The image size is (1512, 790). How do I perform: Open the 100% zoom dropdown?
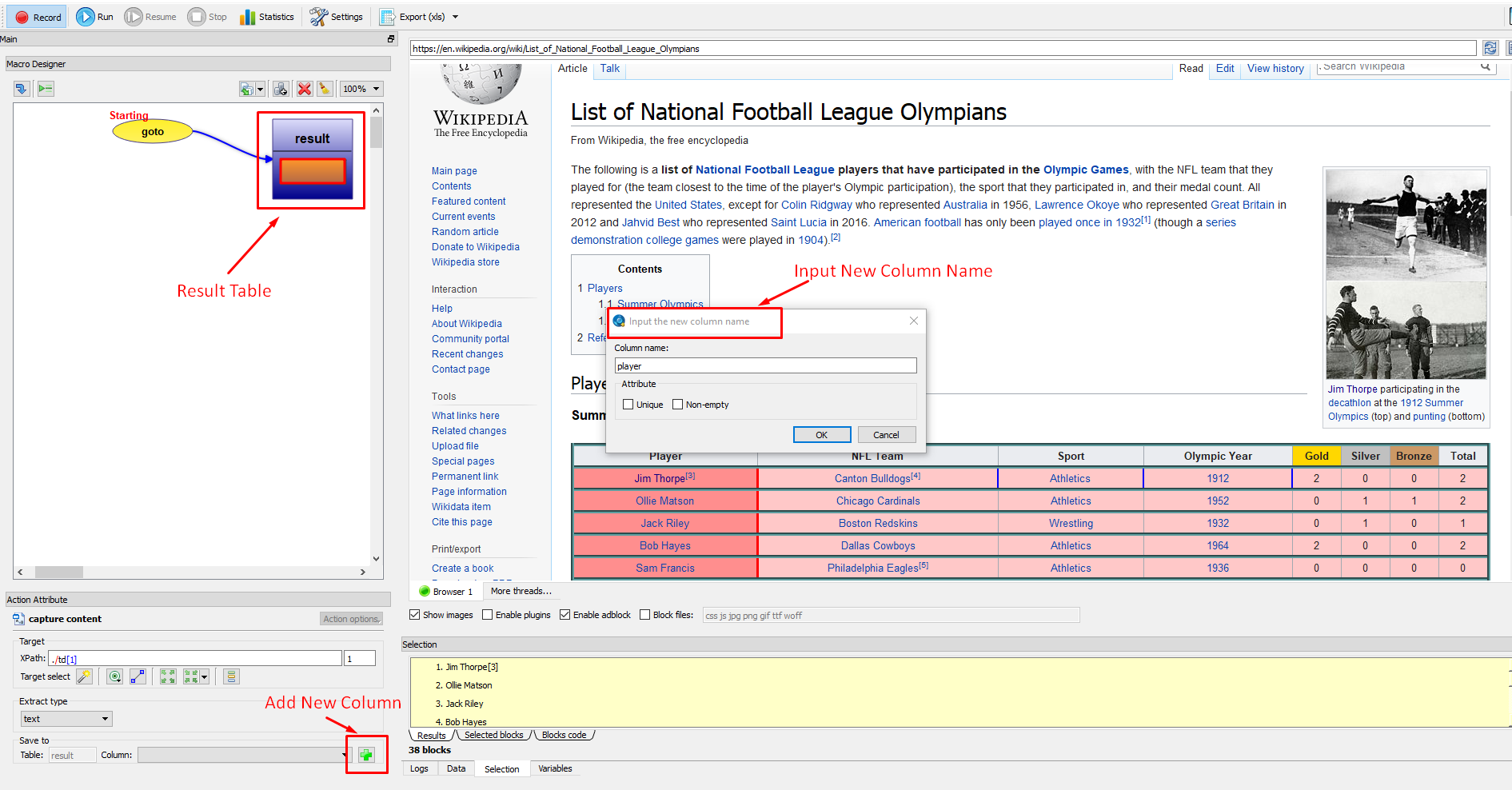click(x=361, y=89)
